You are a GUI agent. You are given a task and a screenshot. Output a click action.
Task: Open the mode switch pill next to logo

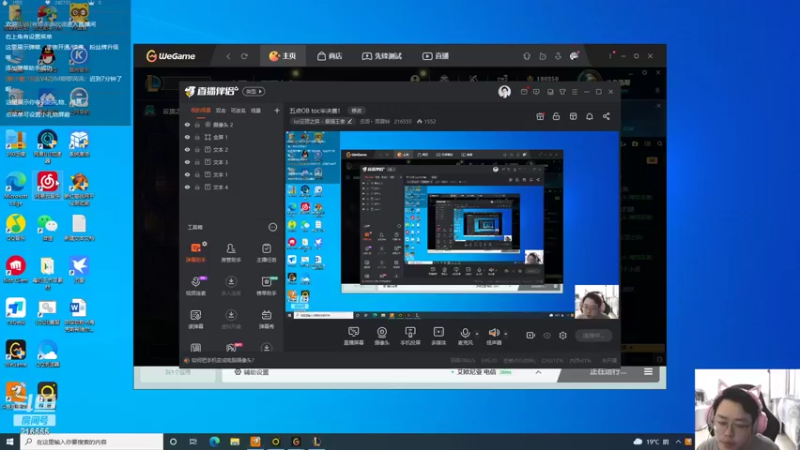click(x=254, y=91)
